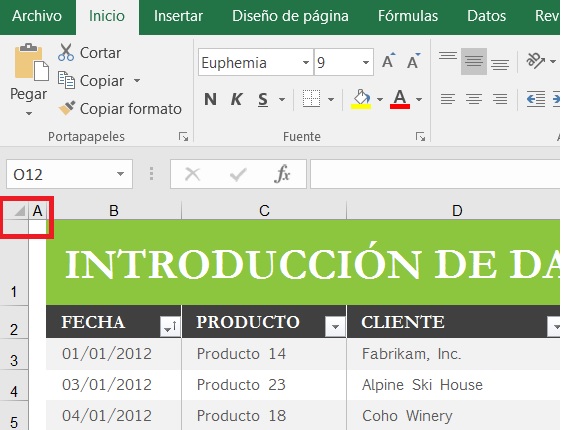Open the font size dropdown arrow
The width and height of the screenshot is (561, 430).
point(366,63)
